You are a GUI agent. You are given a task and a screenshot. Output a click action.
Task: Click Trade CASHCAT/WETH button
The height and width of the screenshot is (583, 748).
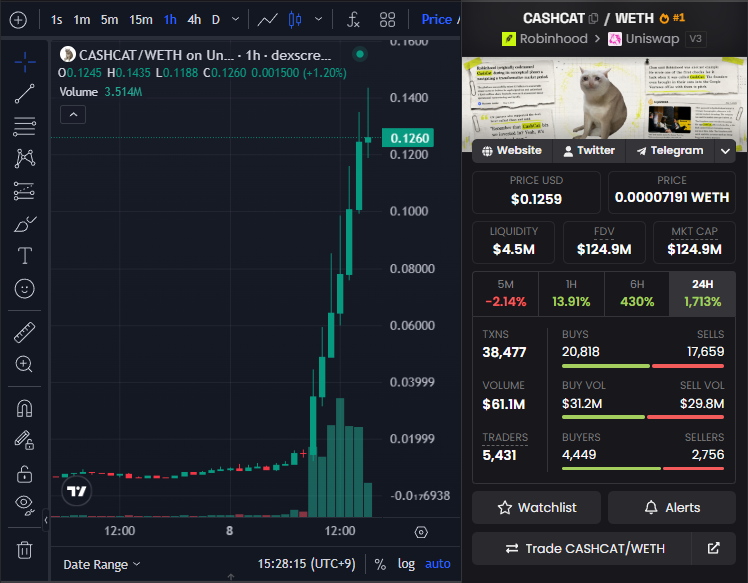(582, 548)
